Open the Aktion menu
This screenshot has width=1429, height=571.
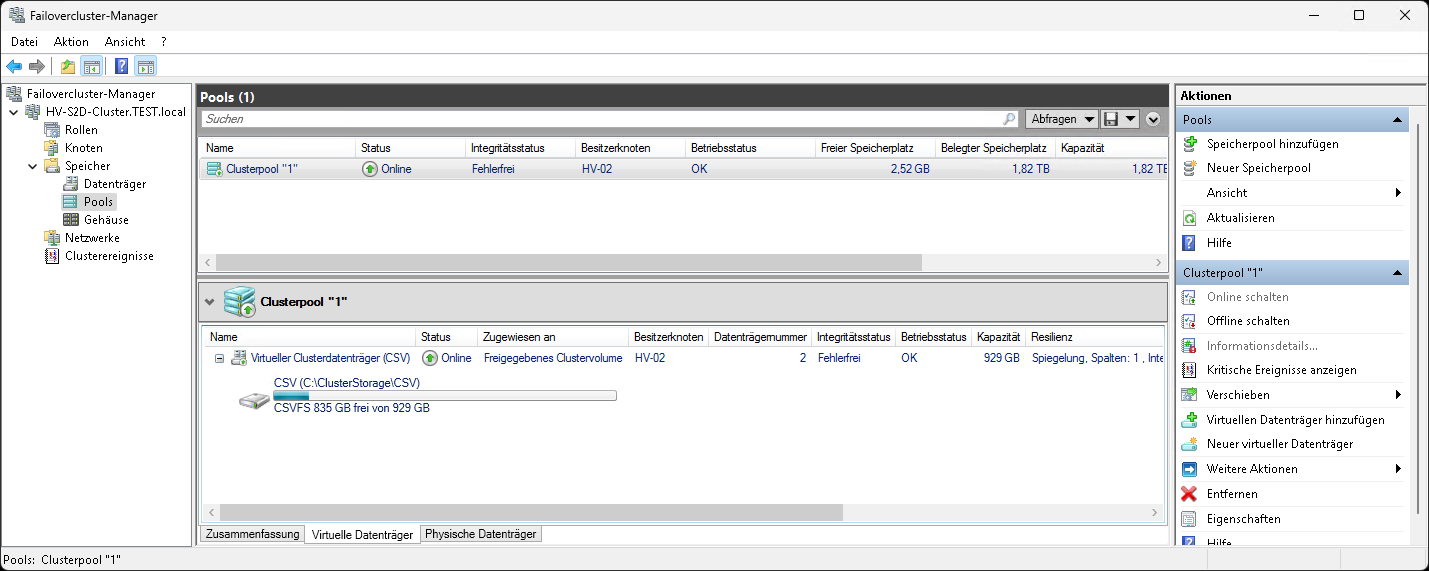tap(71, 42)
